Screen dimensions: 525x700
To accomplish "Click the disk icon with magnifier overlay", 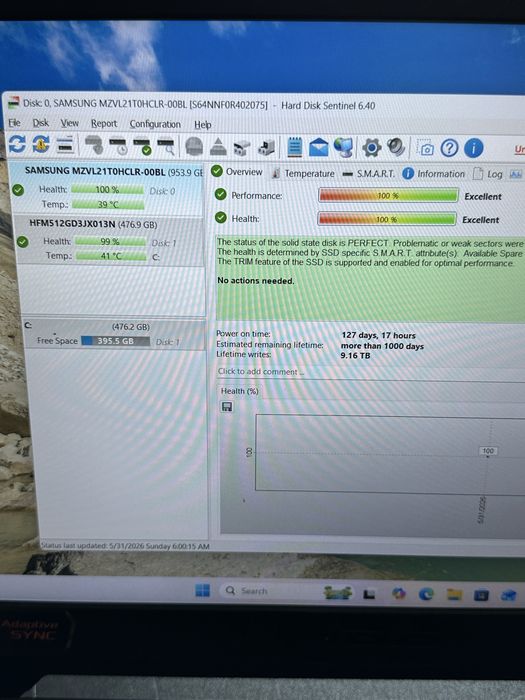I will 166,147.
